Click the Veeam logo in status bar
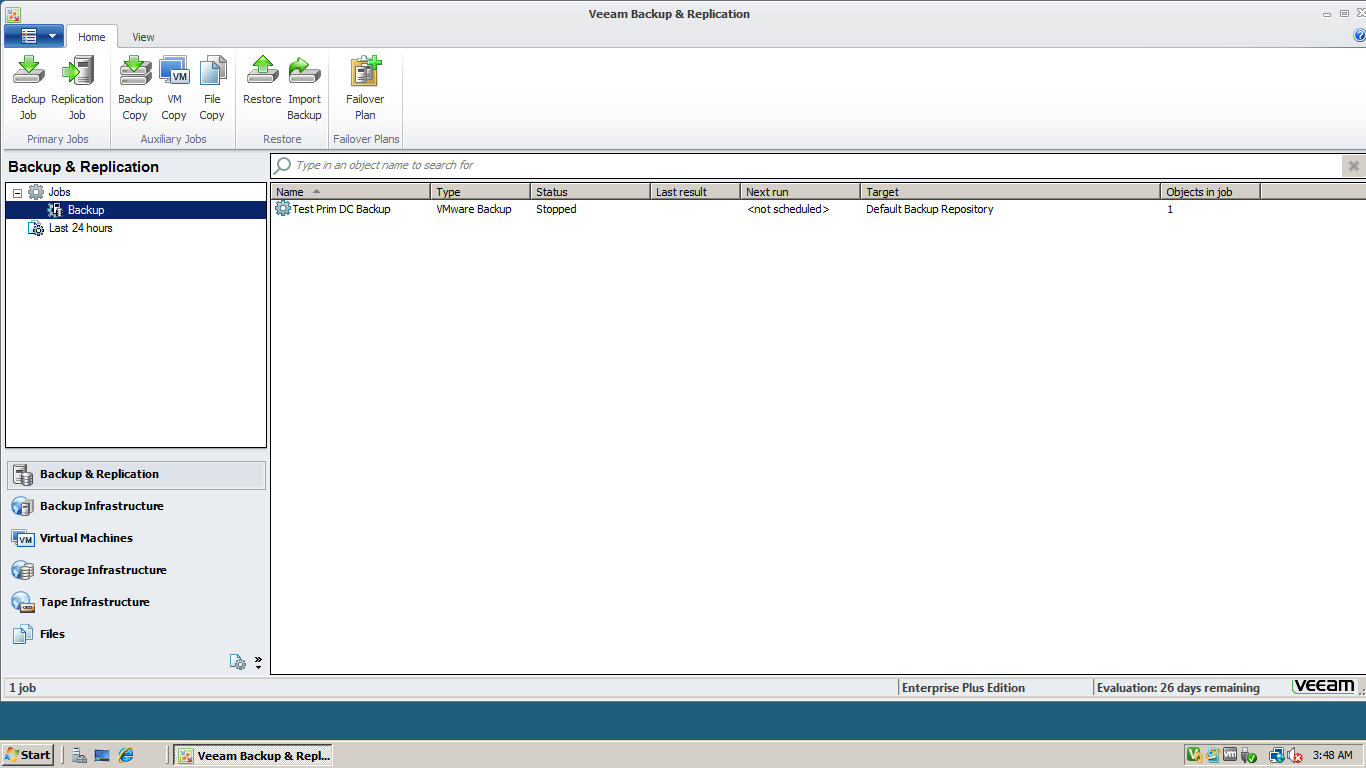This screenshot has height=768, width=1366. pyautogui.click(x=1323, y=686)
